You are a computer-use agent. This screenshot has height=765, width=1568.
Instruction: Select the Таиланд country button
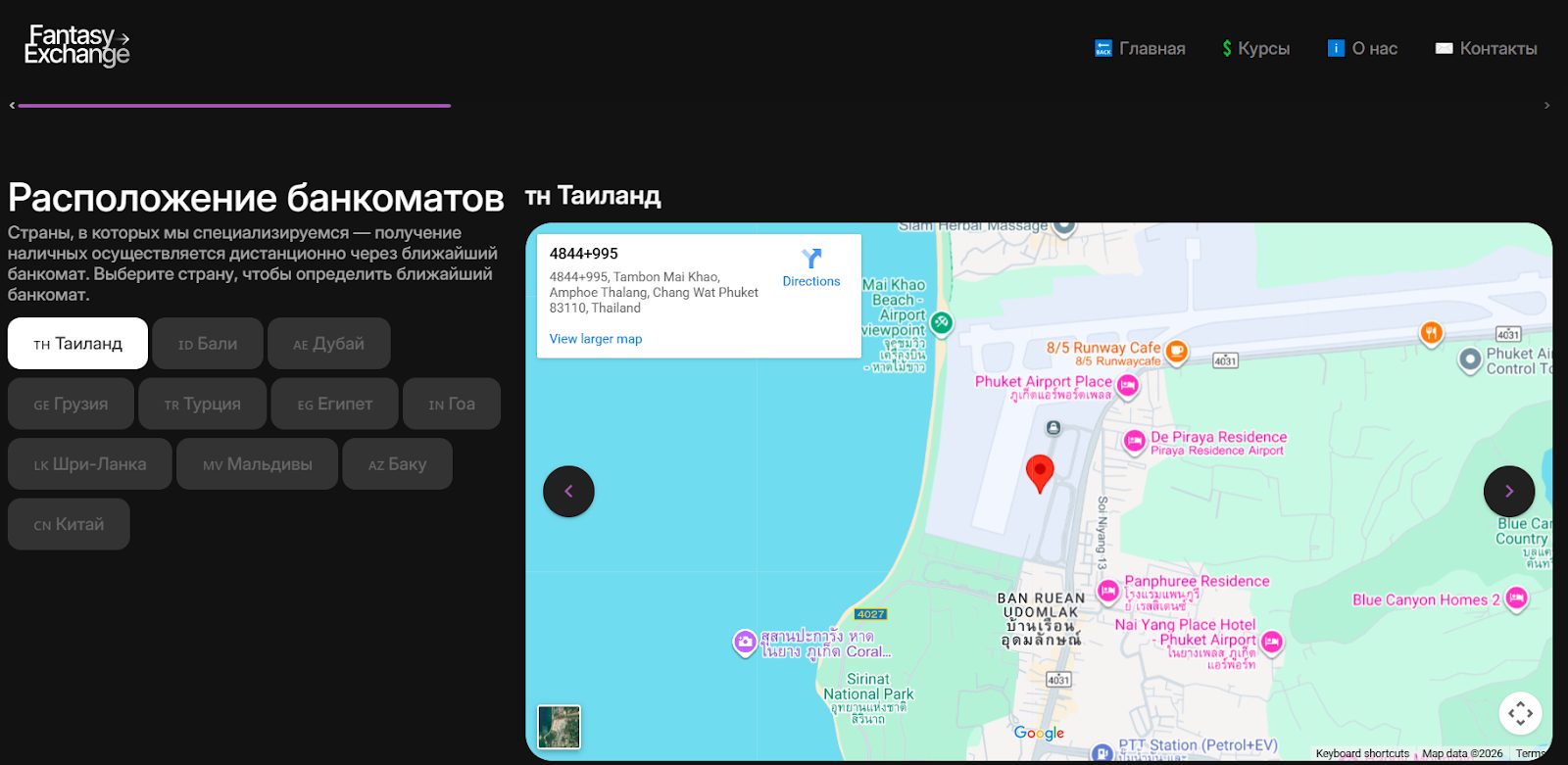(x=77, y=344)
